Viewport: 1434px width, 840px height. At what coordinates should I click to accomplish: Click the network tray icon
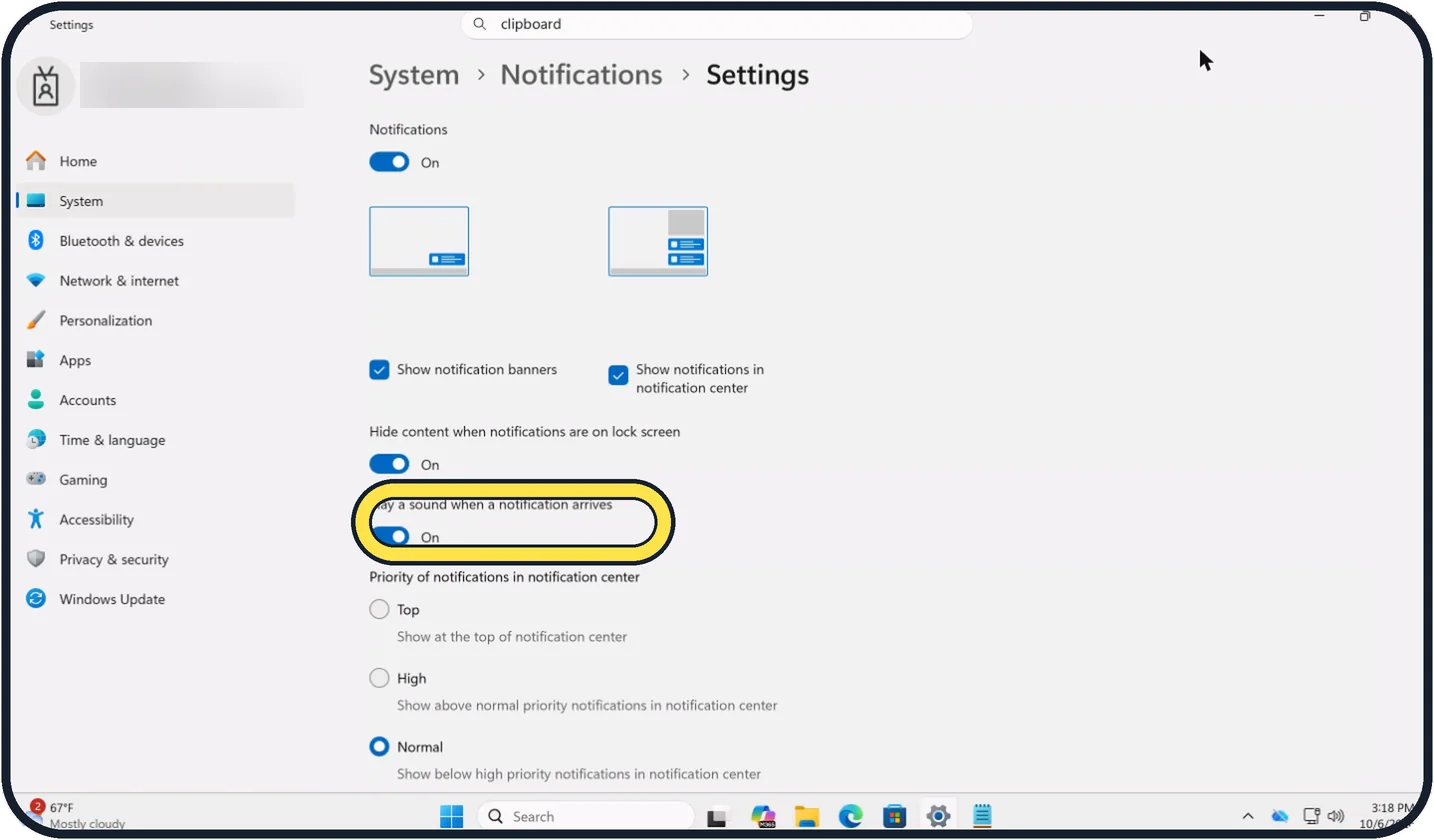(1312, 816)
